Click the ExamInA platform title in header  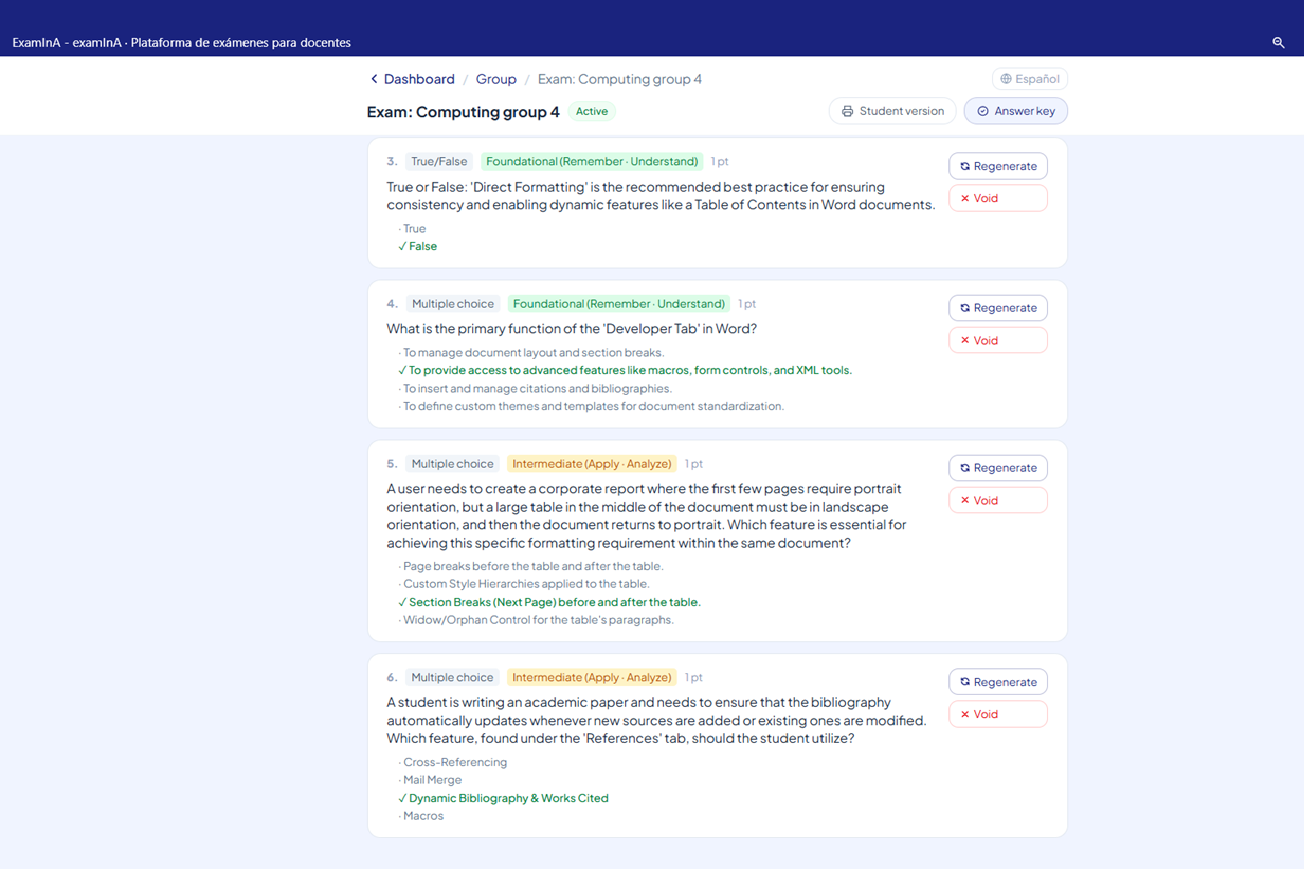point(181,42)
